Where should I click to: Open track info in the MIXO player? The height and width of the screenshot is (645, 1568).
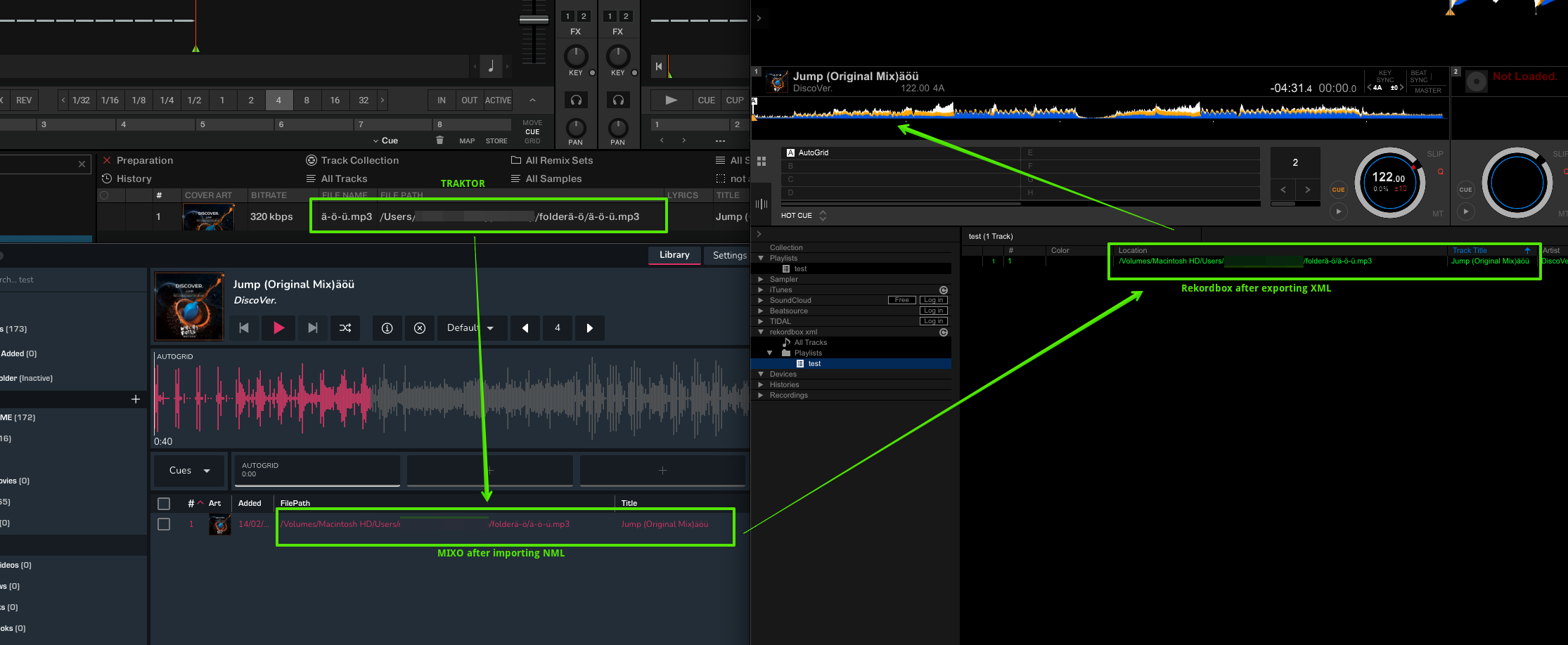click(387, 327)
